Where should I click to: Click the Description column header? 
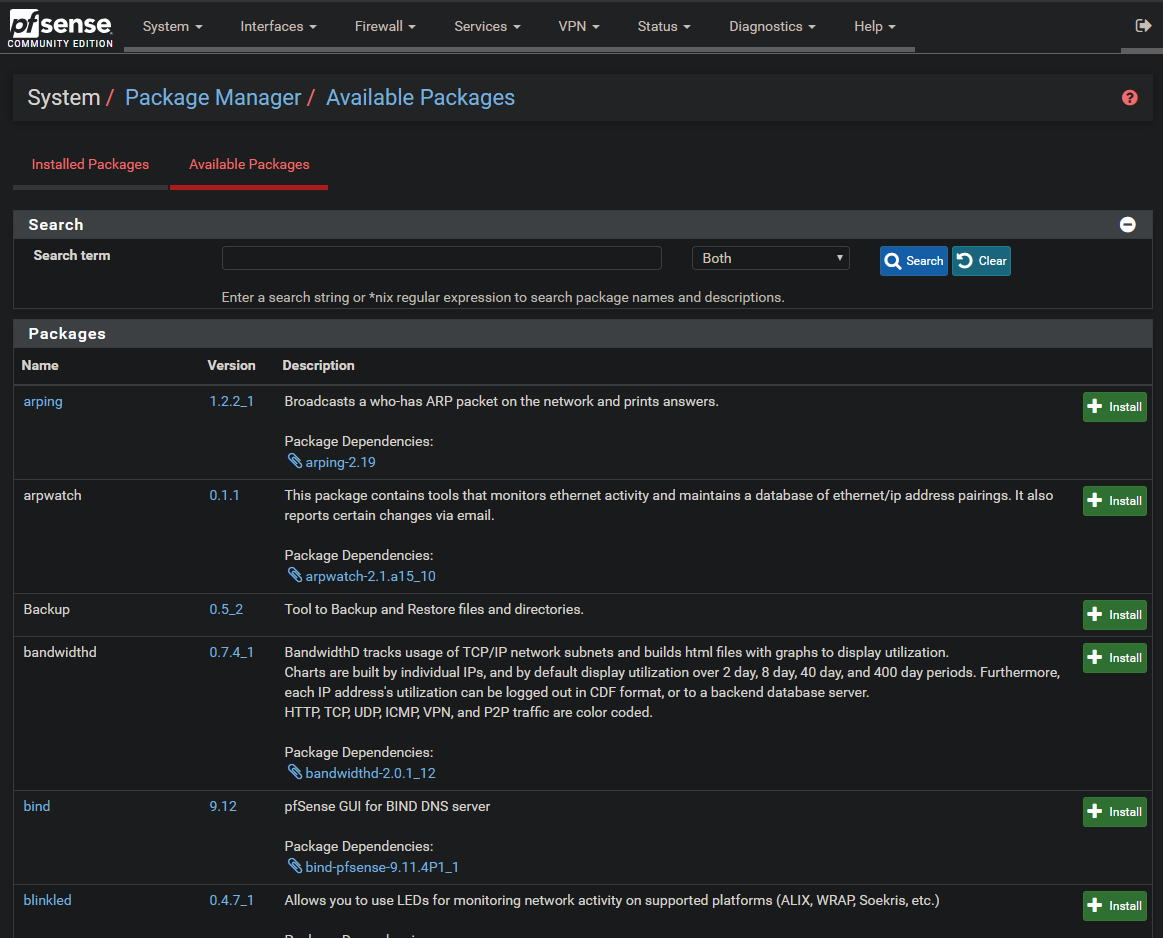(318, 366)
